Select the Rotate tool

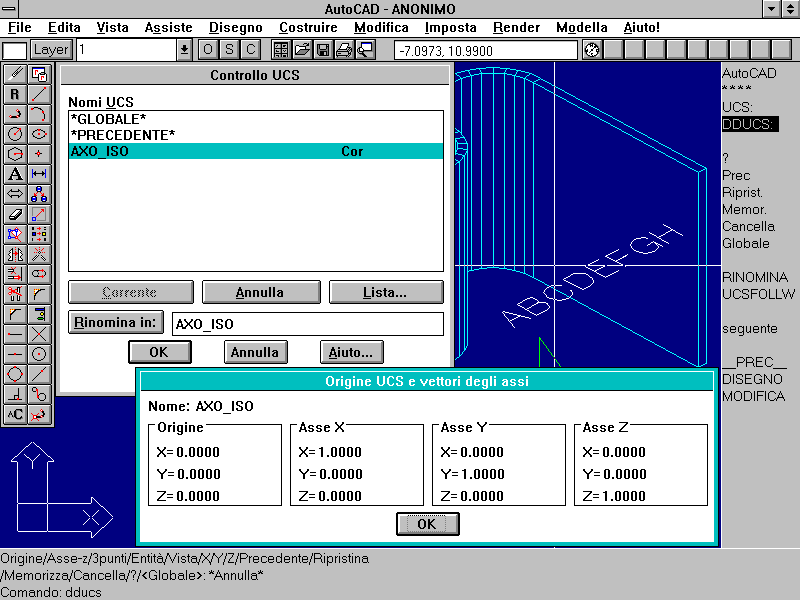coord(15,234)
